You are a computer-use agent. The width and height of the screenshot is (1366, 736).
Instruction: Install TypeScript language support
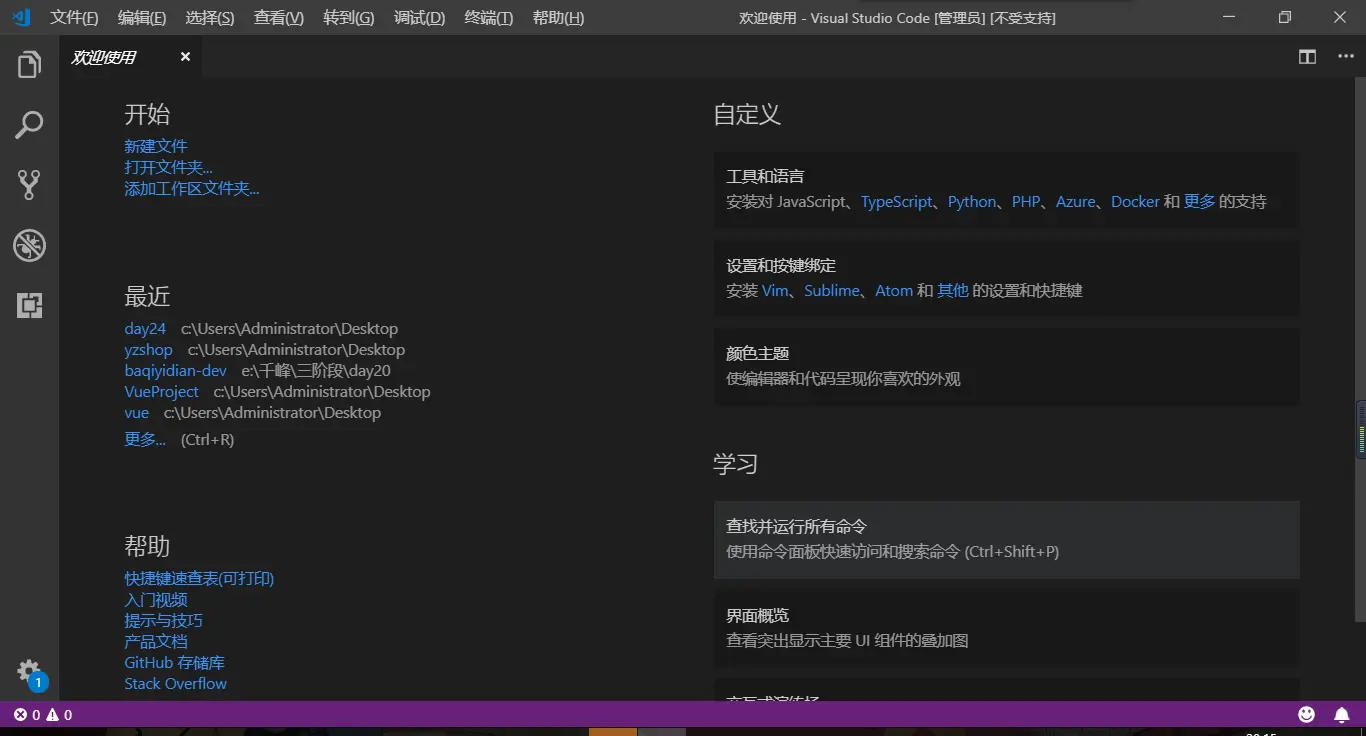(x=896, y=201)
